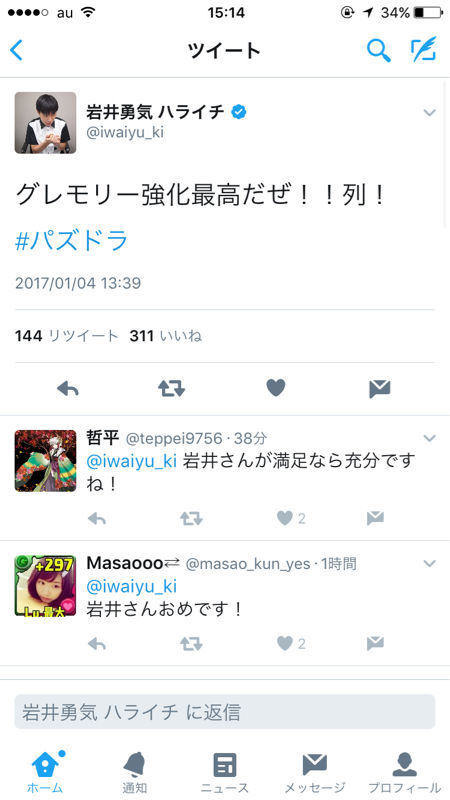Screen dimensions: 450x800
Task: Open search with magnifier icon
Action: click(x=379, y=50)
